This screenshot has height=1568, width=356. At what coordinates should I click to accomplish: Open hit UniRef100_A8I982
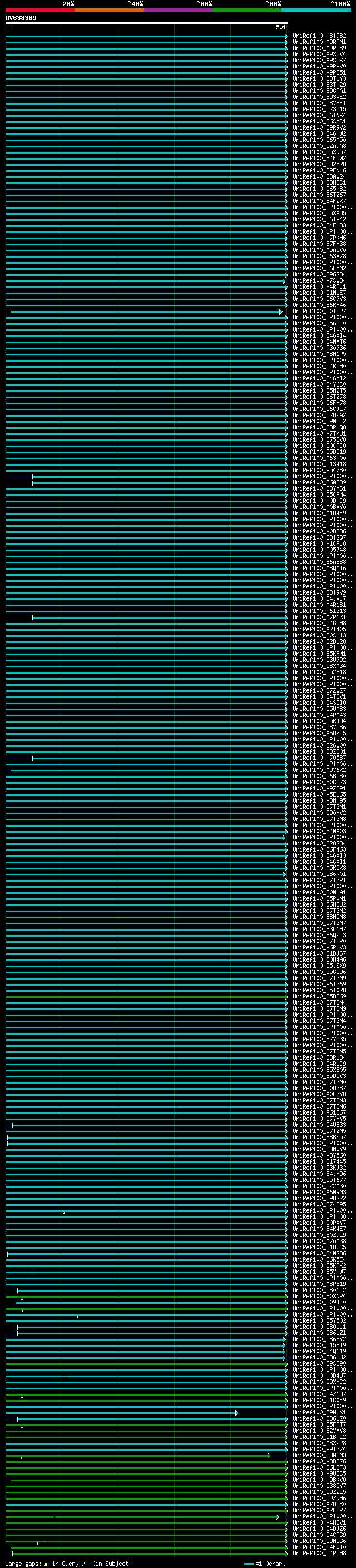tap(319, 36)
